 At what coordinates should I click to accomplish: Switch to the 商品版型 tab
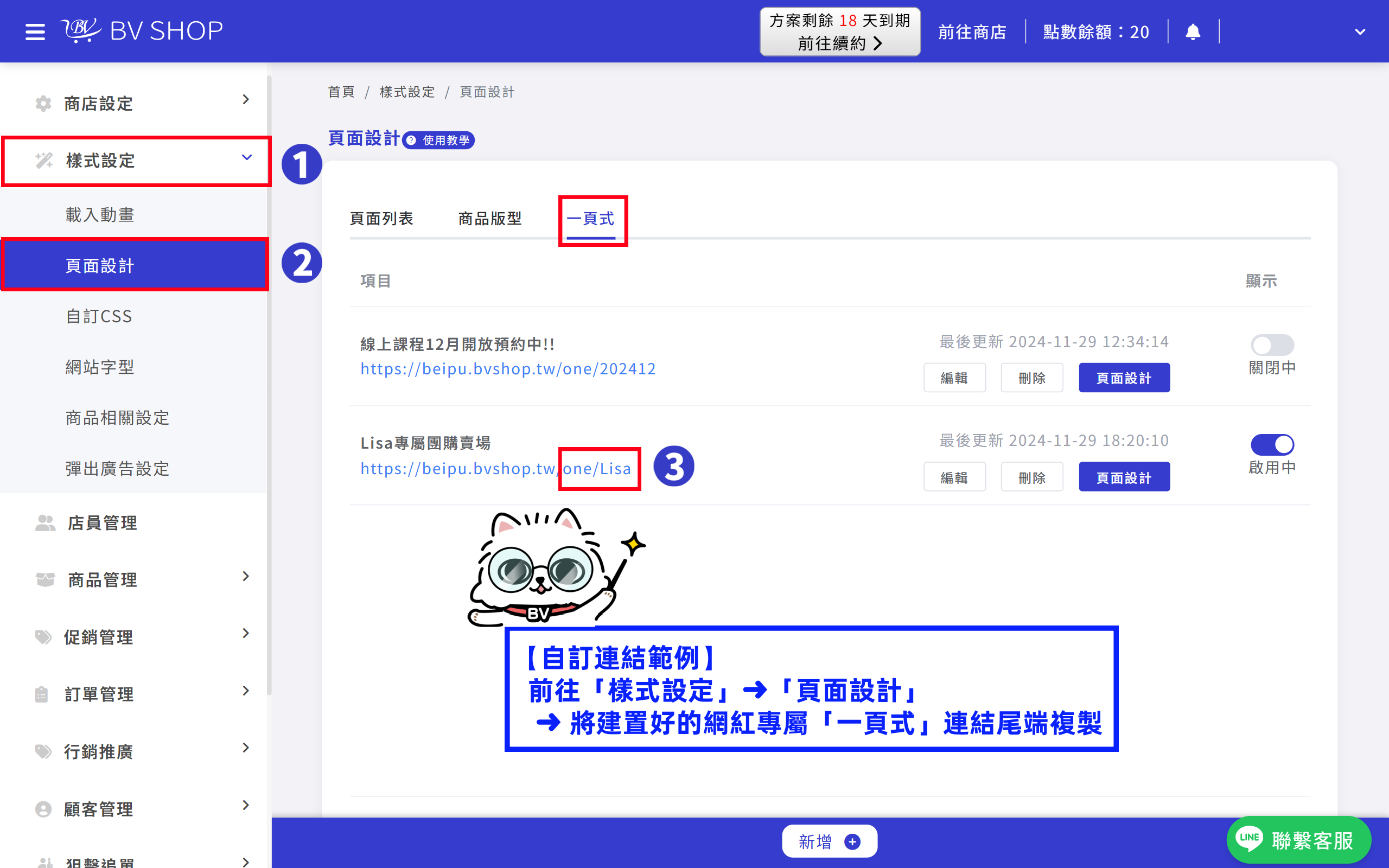(489, 218)
